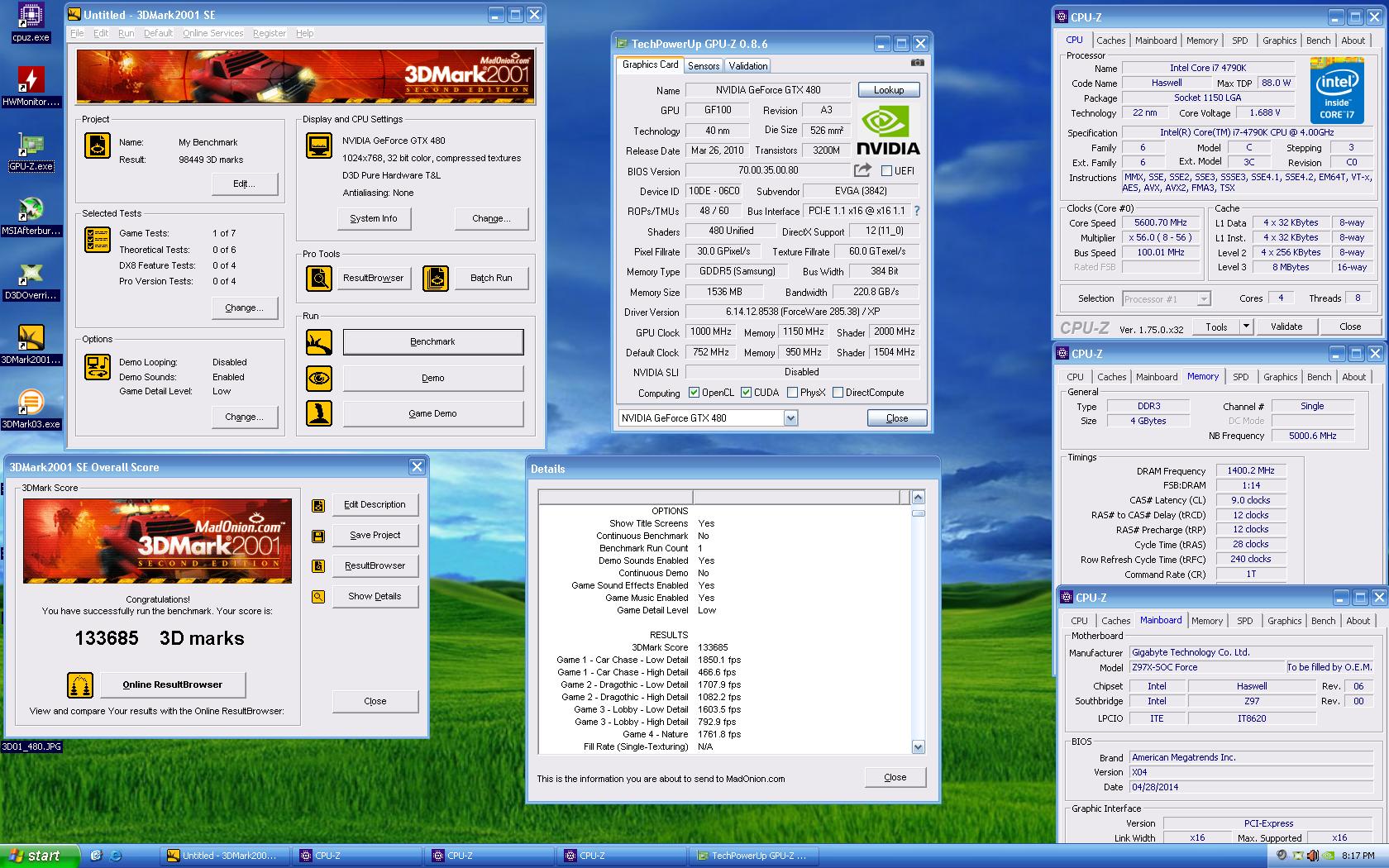Click the Benchmark run icon
This screenshot has width=1389, height=868.
[x=319, y=341]
